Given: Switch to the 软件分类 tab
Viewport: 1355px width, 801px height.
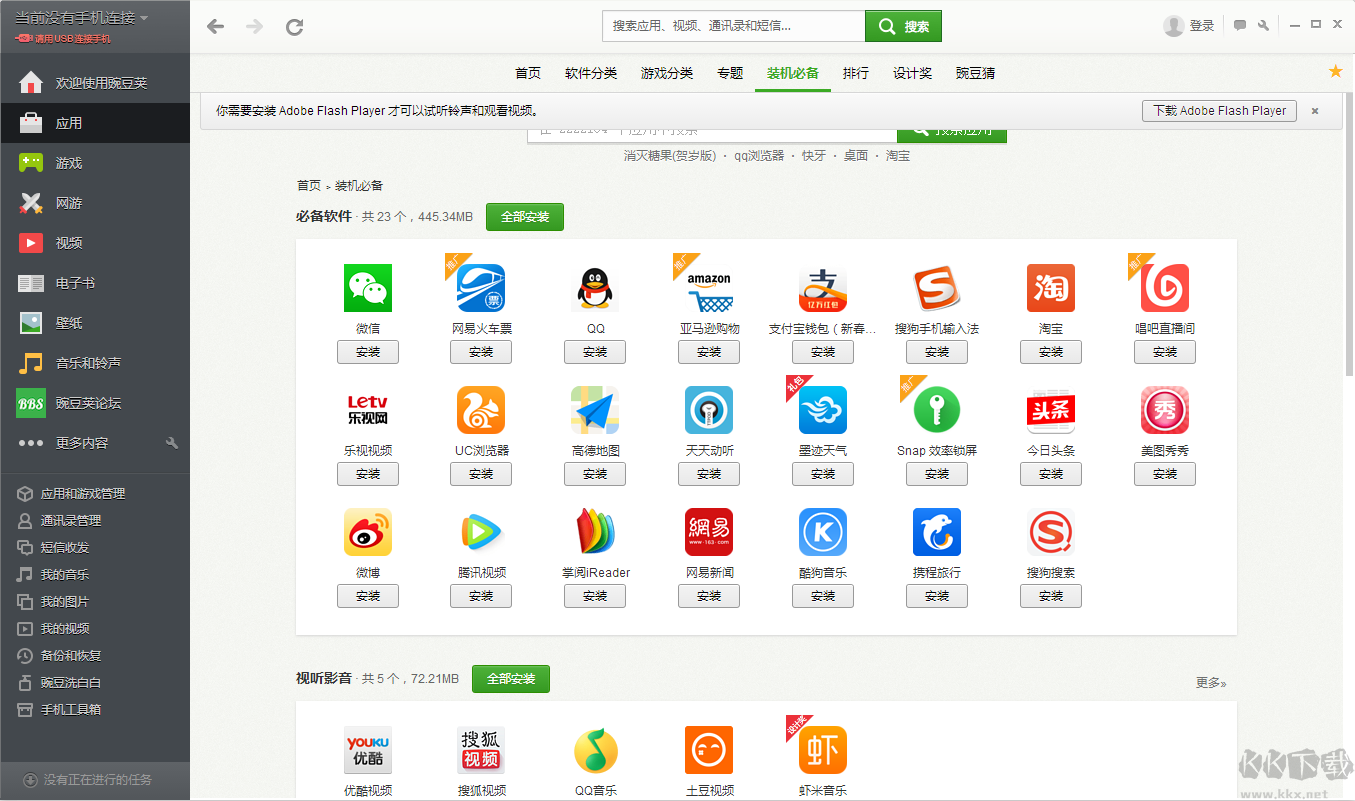Looking at the screenshot, I should coord(591,73).
